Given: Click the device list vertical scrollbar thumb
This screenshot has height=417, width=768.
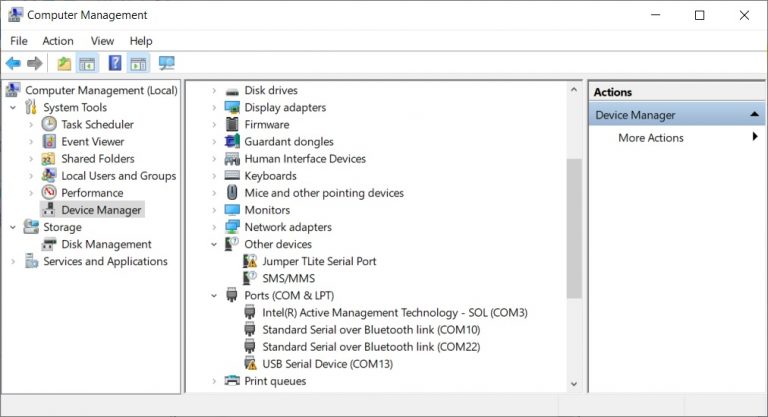Looking at the screenshot, I should point(574,228).
